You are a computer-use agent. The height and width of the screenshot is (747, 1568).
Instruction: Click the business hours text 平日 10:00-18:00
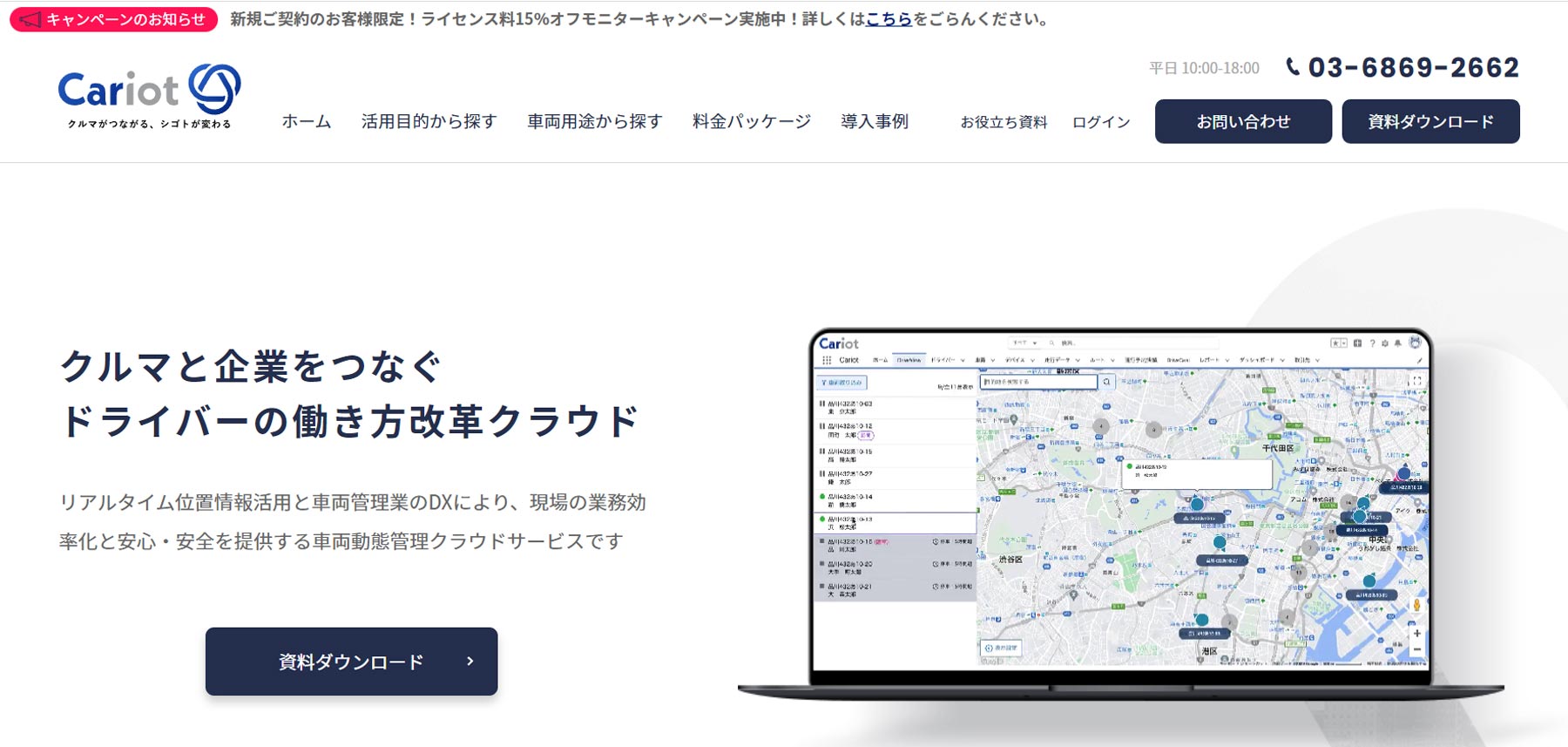pos(1204,68)
